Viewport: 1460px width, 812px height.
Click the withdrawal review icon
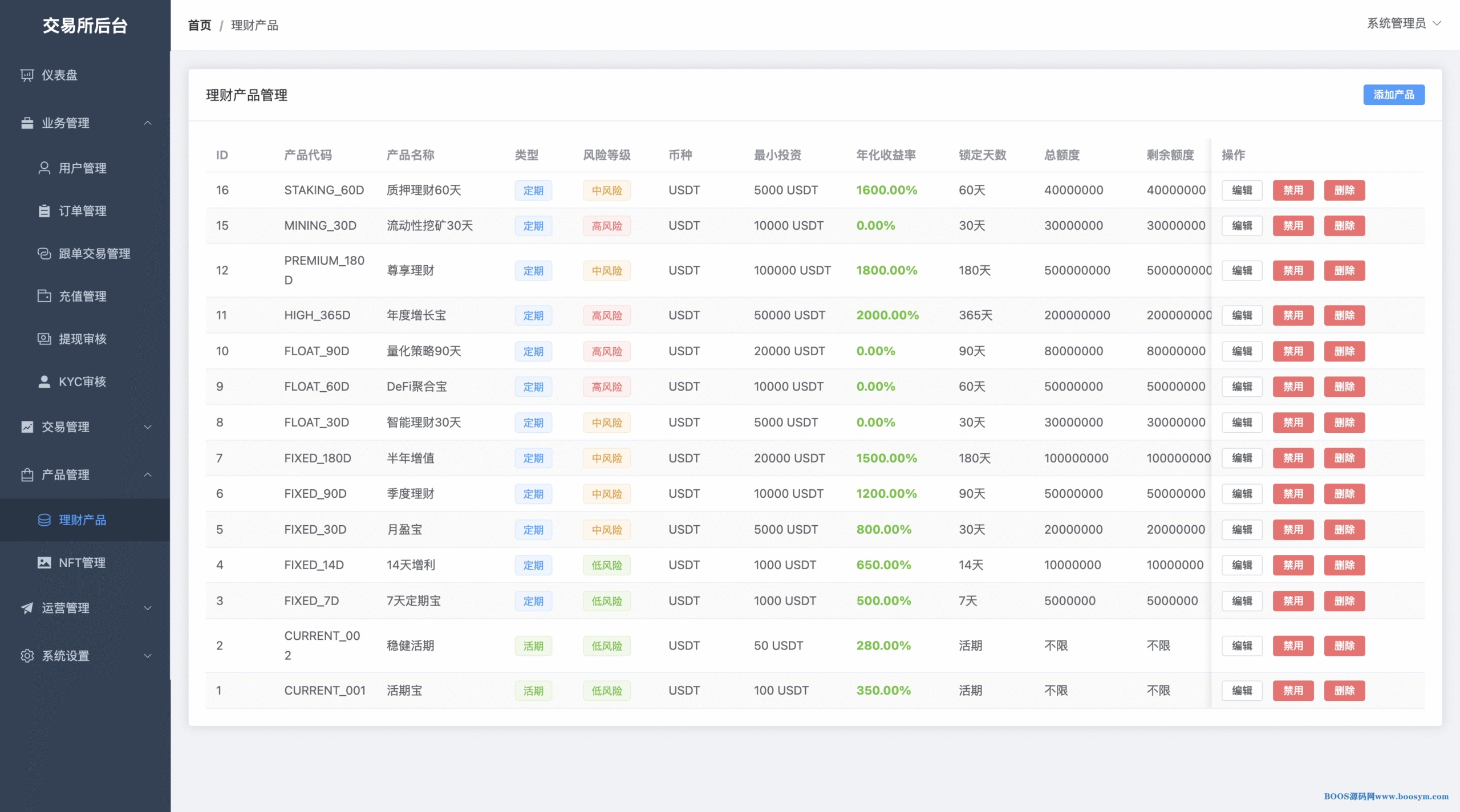pos(44,339)
